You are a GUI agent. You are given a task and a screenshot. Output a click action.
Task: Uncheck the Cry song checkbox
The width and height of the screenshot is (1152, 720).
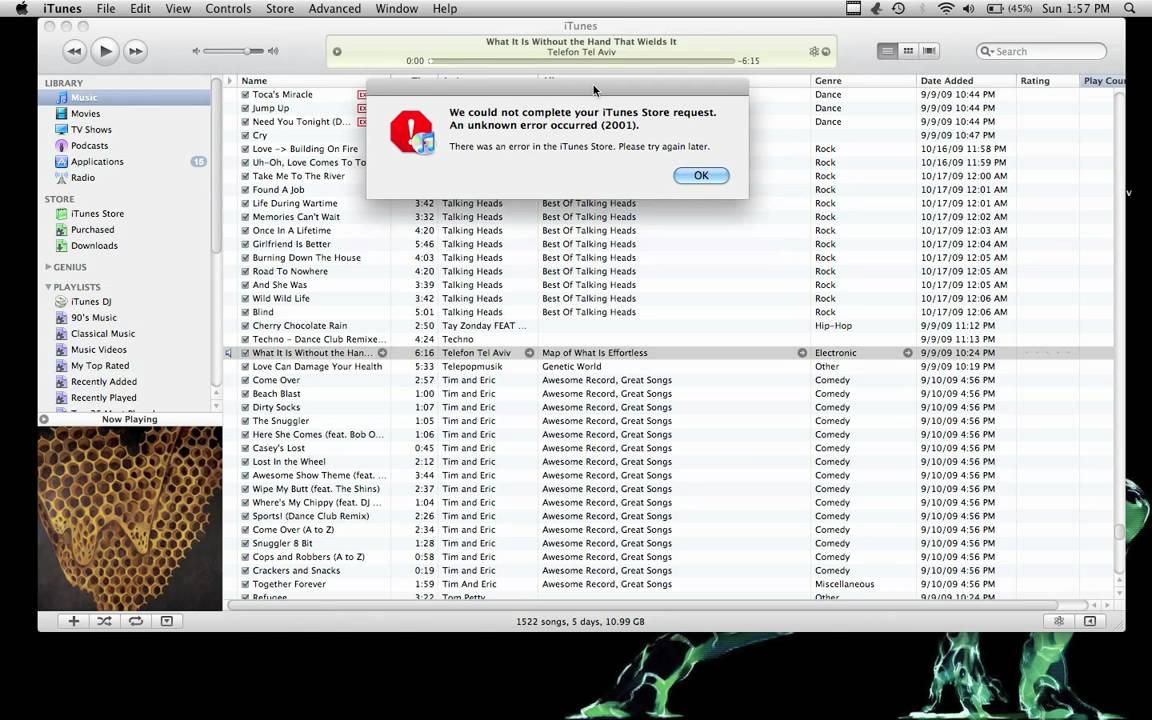[245, 136]
